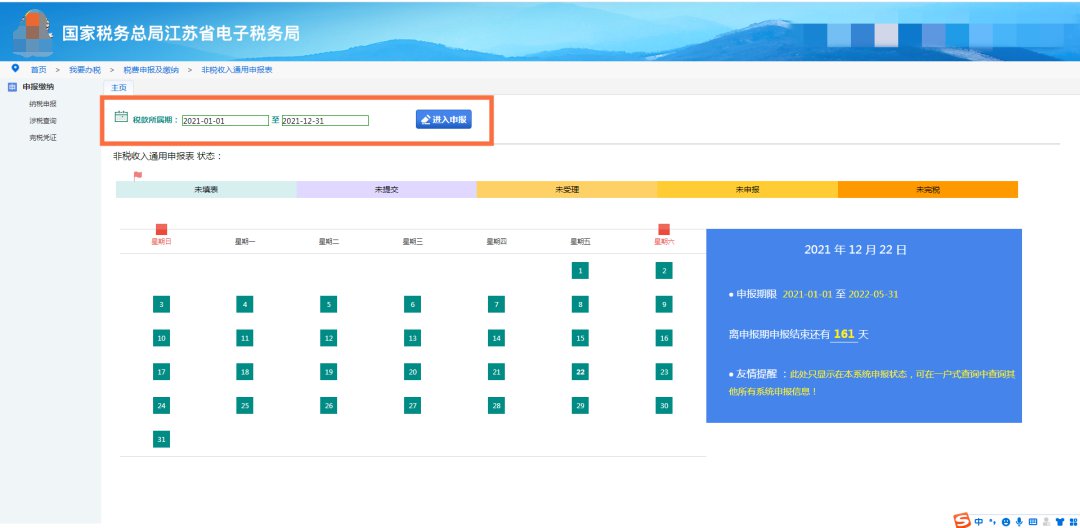Image resolution: width=1080 pixels, height=528 pixels.
Task: Click the 税费申报及缴纳 breadcrumb link
Action: pos(151,70)
